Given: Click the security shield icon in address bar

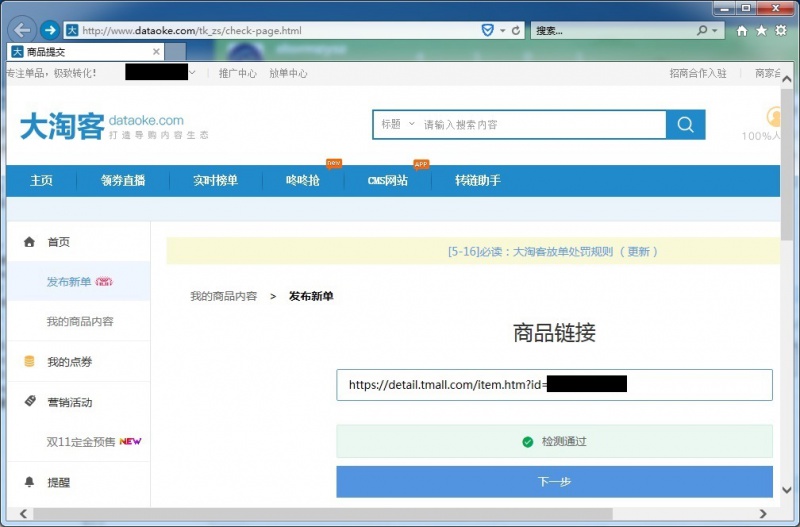Looking at the screenshot, I should pos(488,31).
